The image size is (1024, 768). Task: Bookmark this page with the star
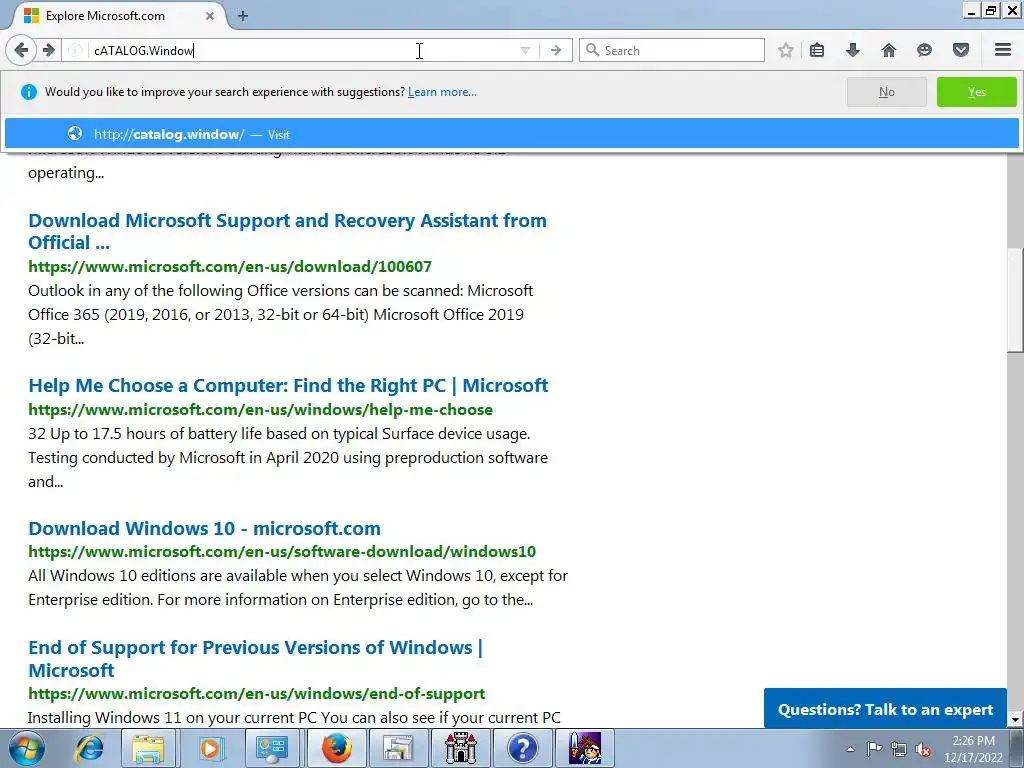(786, 50)
